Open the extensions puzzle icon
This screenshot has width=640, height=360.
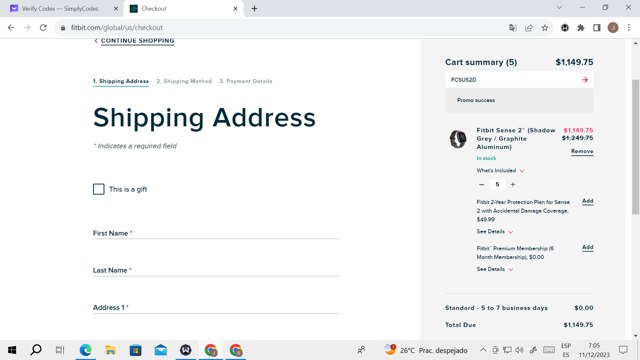(x=581, y=28)
